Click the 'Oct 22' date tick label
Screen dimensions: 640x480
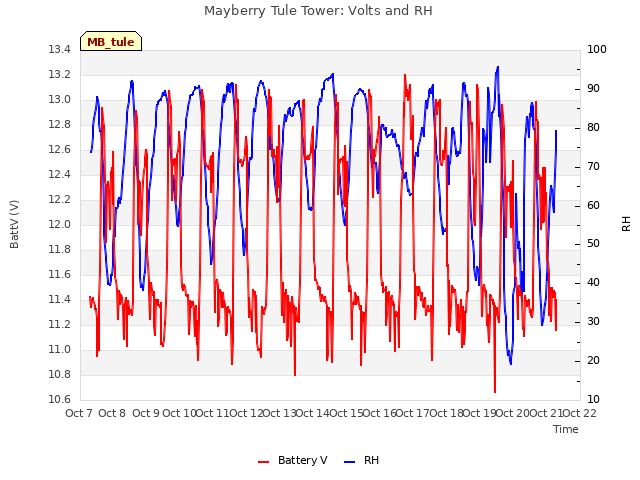pyautogui.click(x=579, y=413)
